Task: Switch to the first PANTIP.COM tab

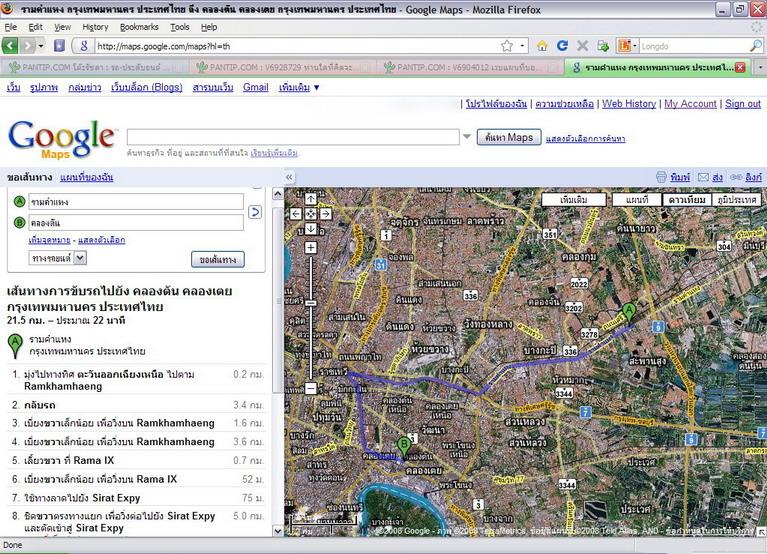Action: point(93,67)
